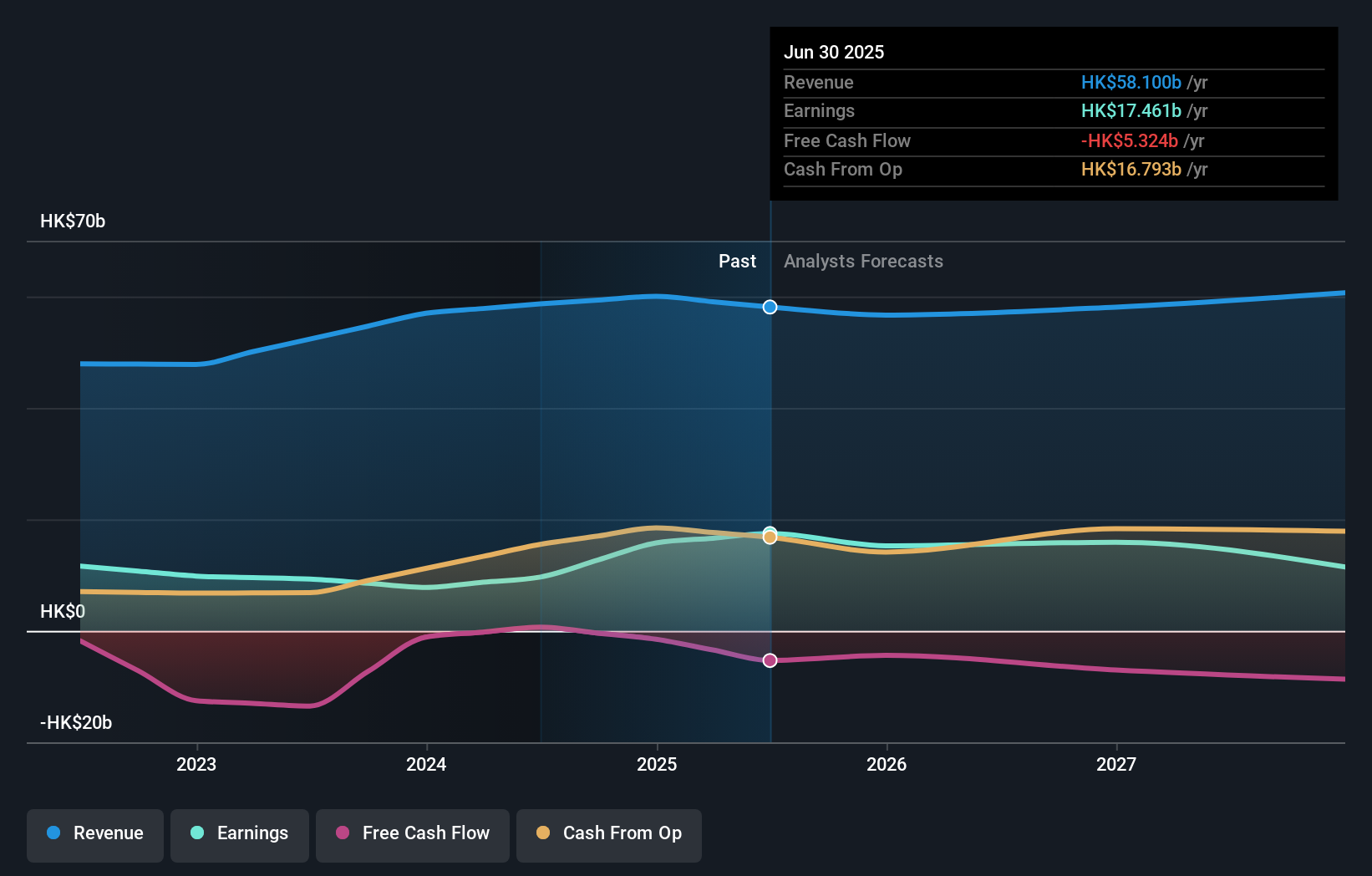This screenshot has height=876, width=1372.
Task: Click the 2025 label on the timeline axis
Action: [658, 763]
